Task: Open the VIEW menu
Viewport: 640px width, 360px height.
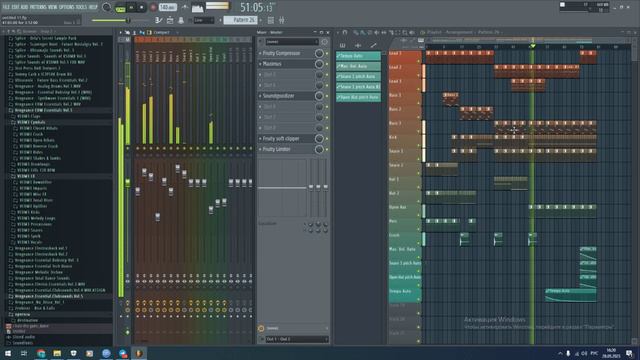Action: [53, 7]
